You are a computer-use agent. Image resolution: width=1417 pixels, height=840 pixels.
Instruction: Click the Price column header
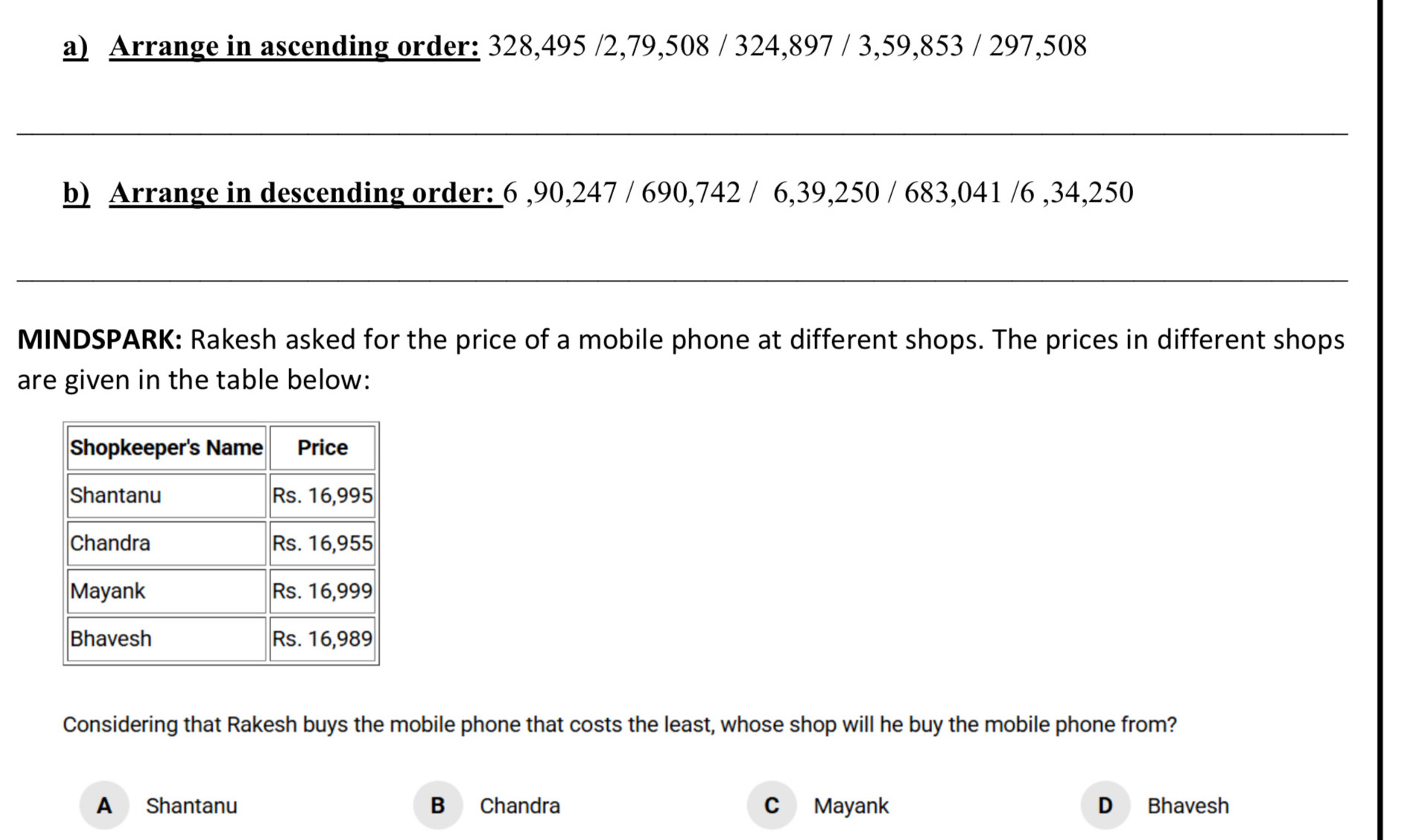pos(322,448)
